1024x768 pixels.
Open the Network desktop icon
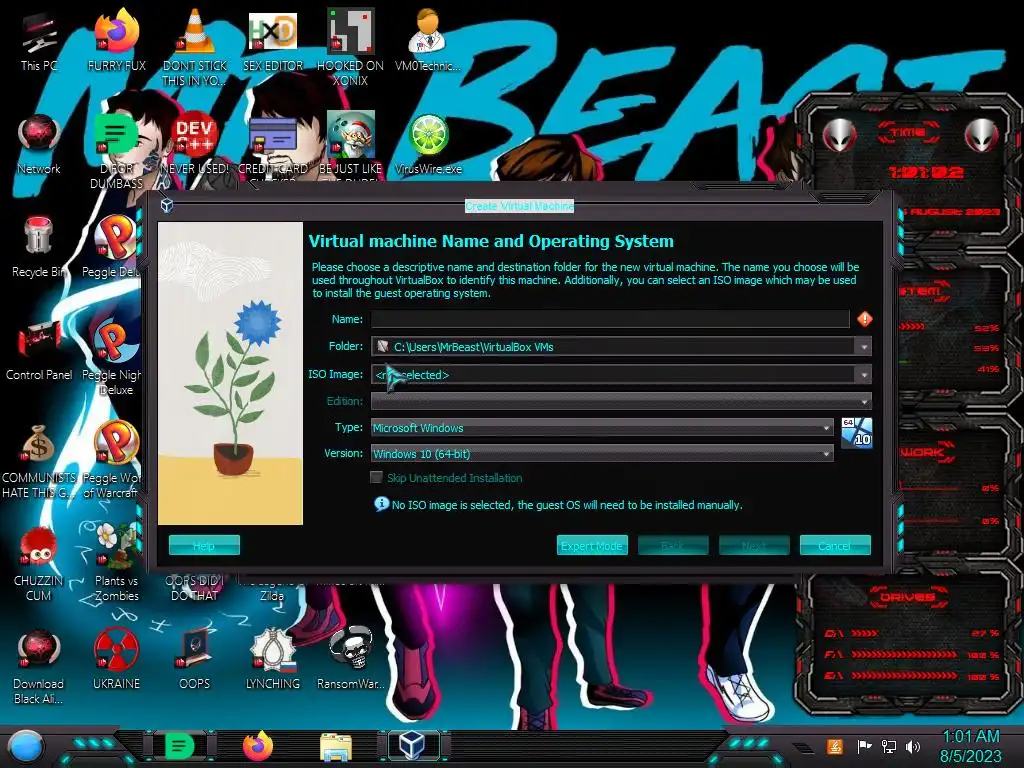(x=39, y=145)
